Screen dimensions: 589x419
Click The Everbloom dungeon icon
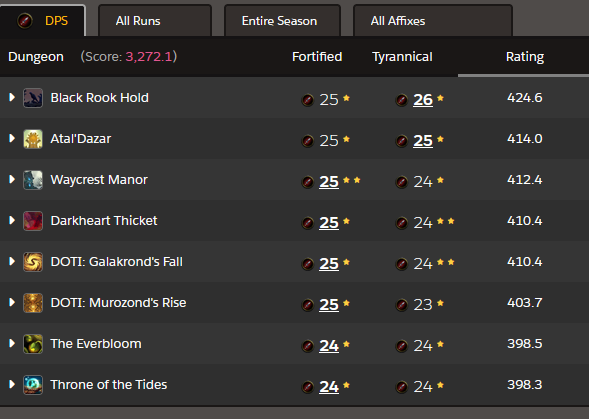click(33, 344)
